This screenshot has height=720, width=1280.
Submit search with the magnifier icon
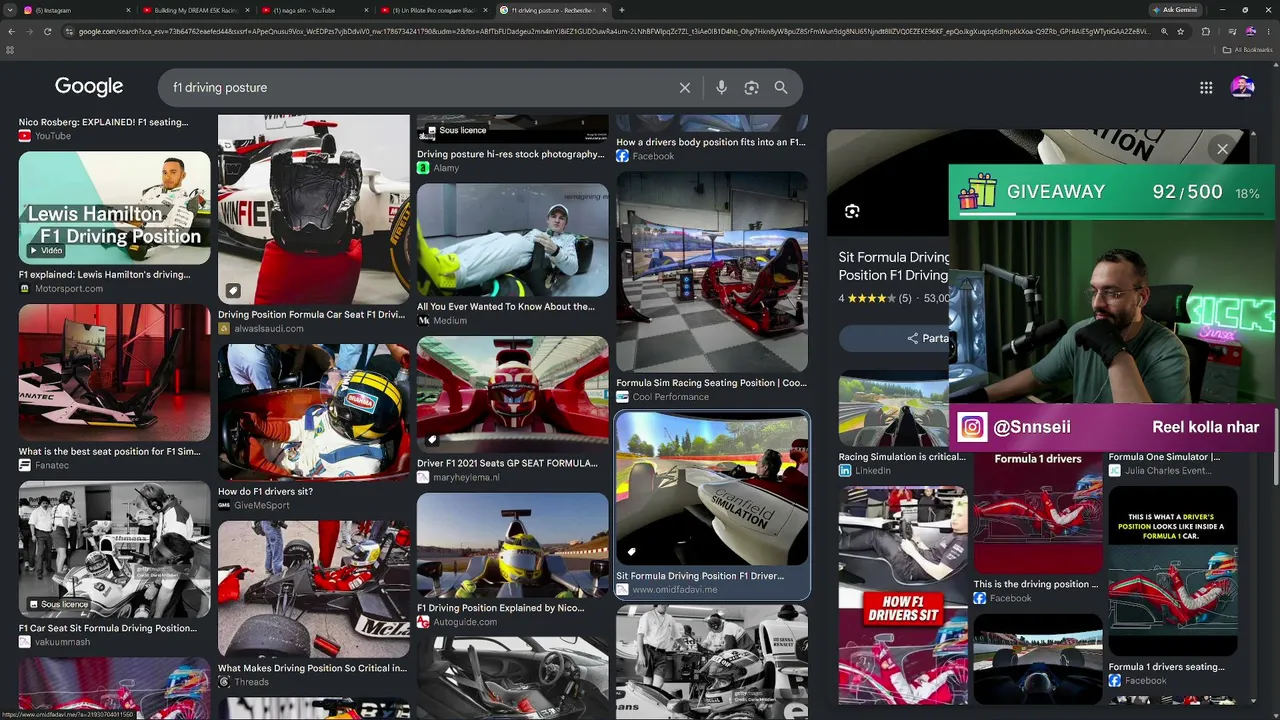pos(781,88)
